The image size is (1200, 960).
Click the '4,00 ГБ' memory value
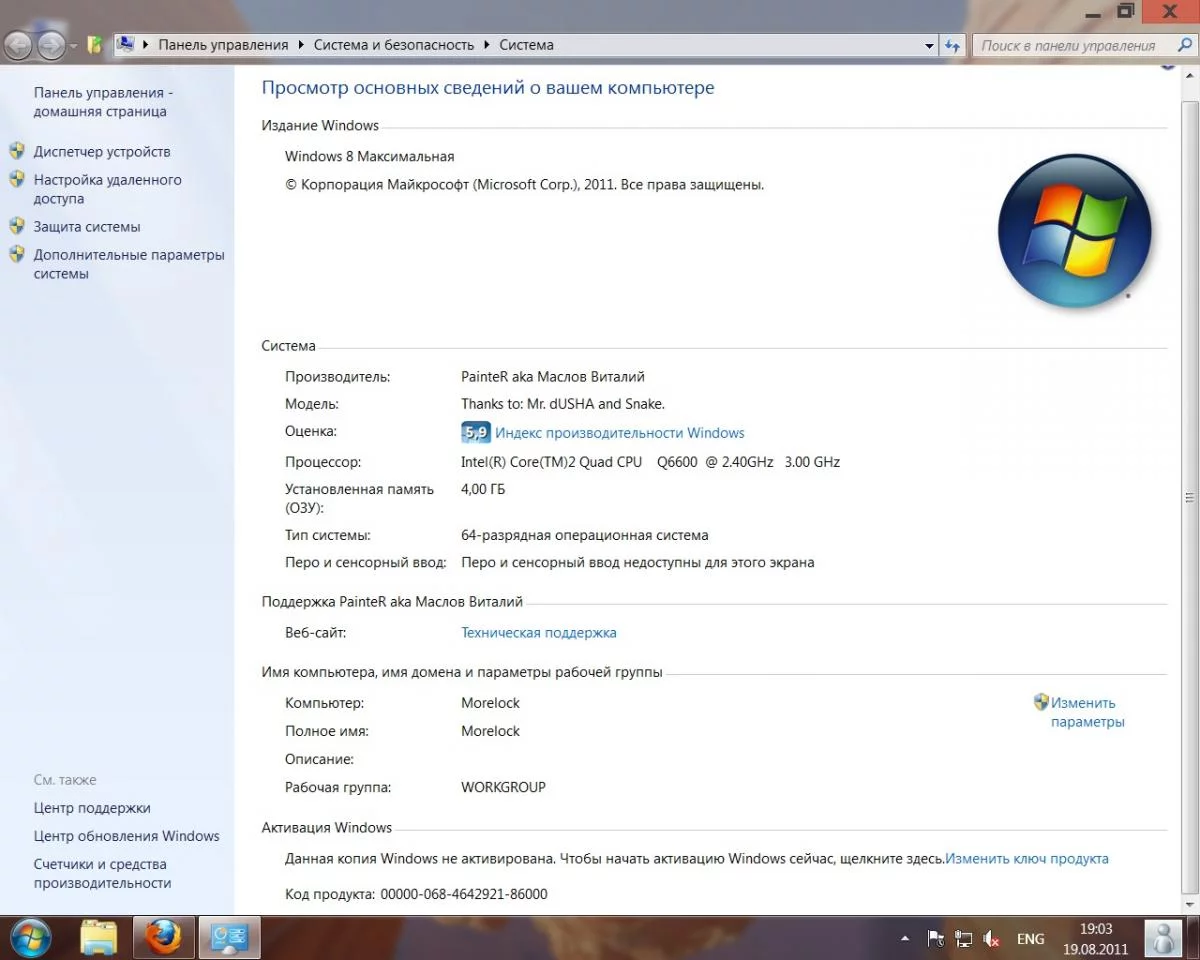483,489
